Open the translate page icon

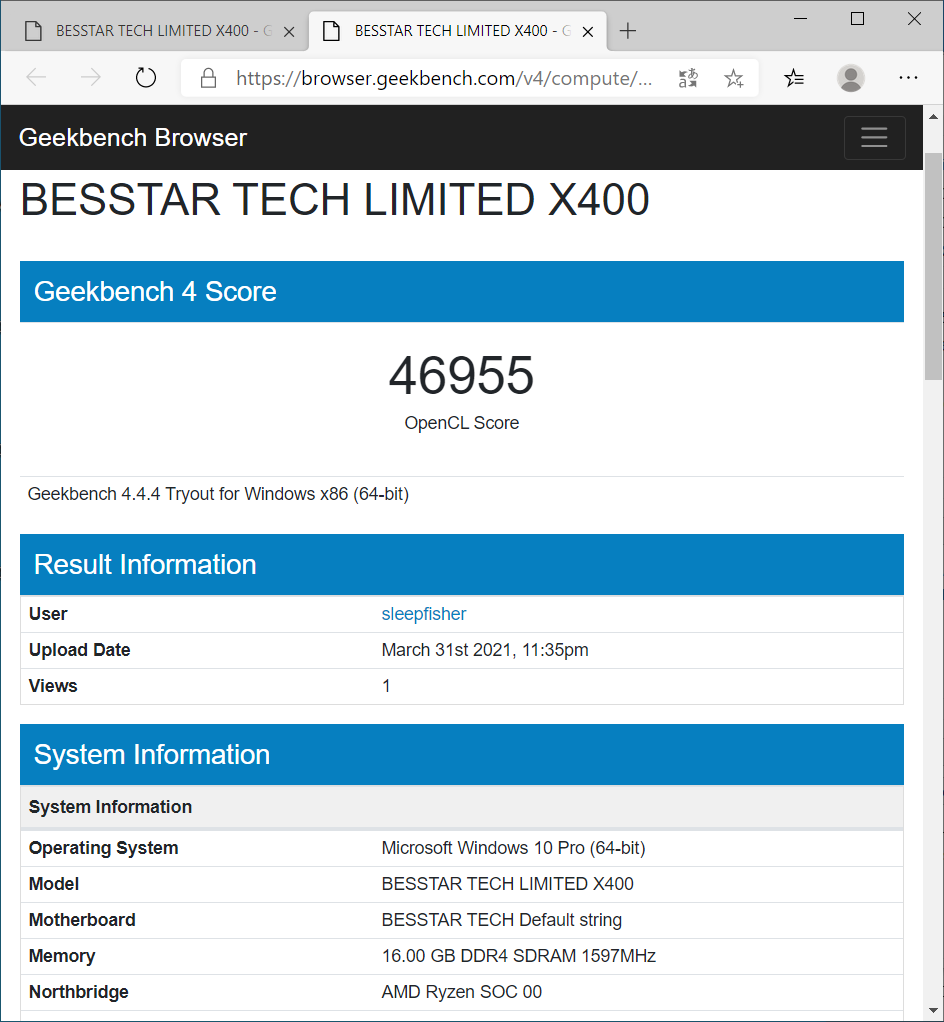click(688, 78)
